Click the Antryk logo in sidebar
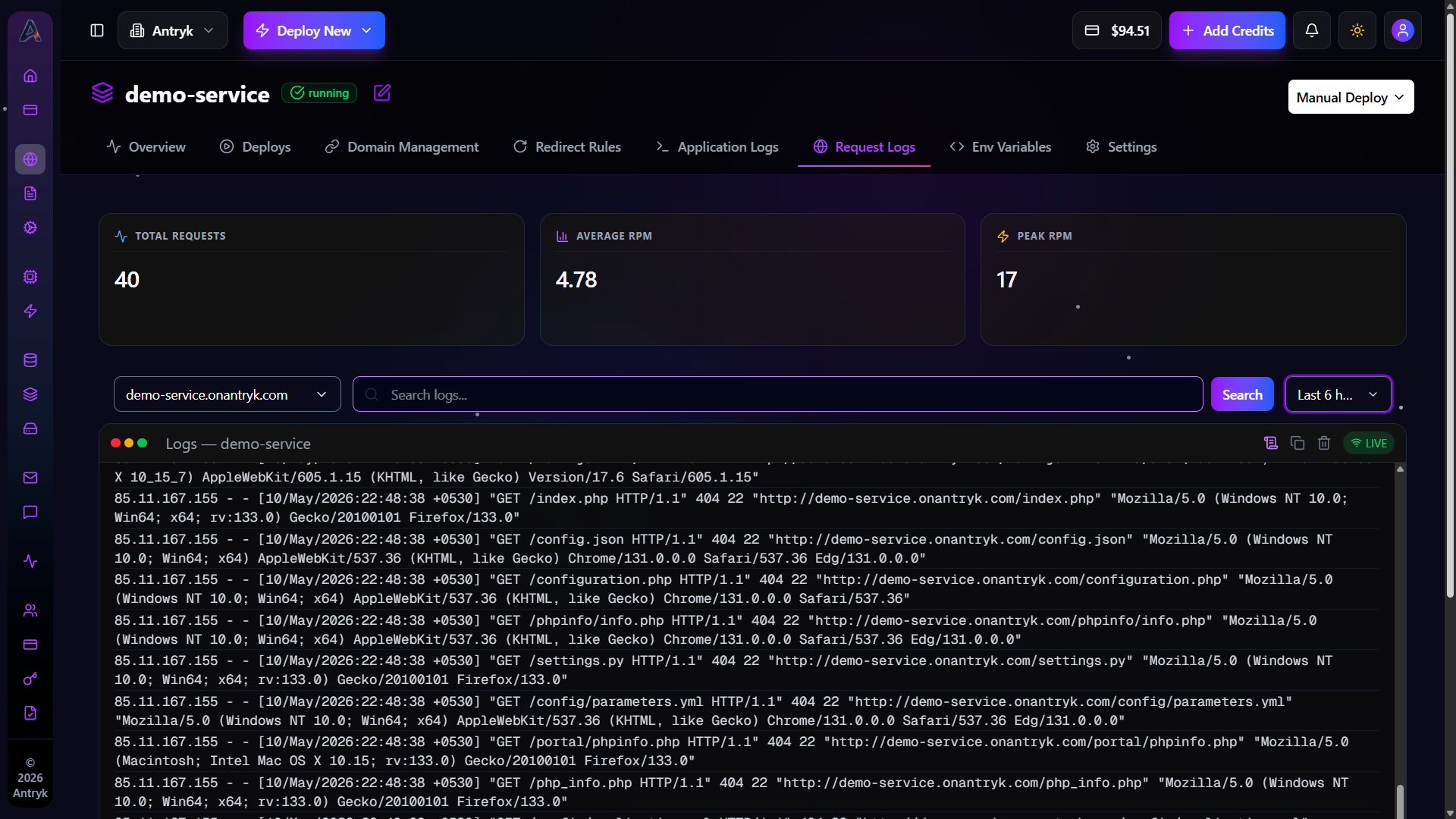1456x819 pixels. pos(30,30)
